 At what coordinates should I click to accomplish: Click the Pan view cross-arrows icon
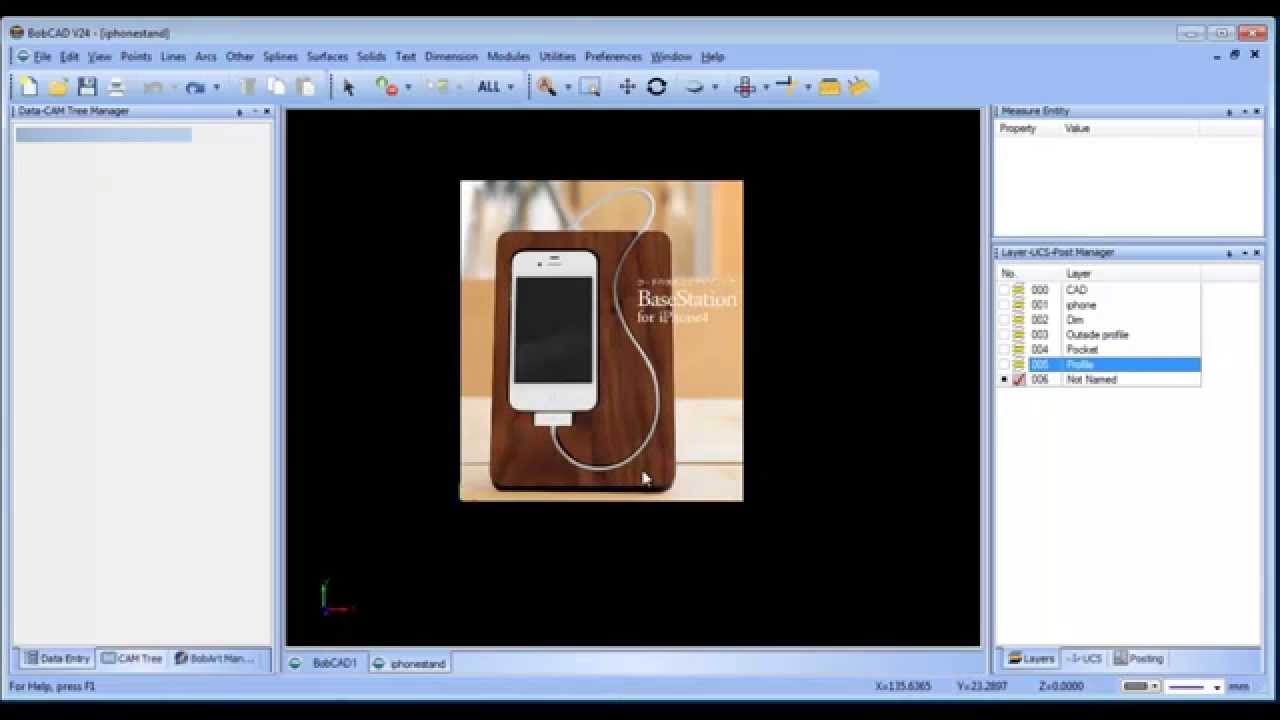coord(627,87)
